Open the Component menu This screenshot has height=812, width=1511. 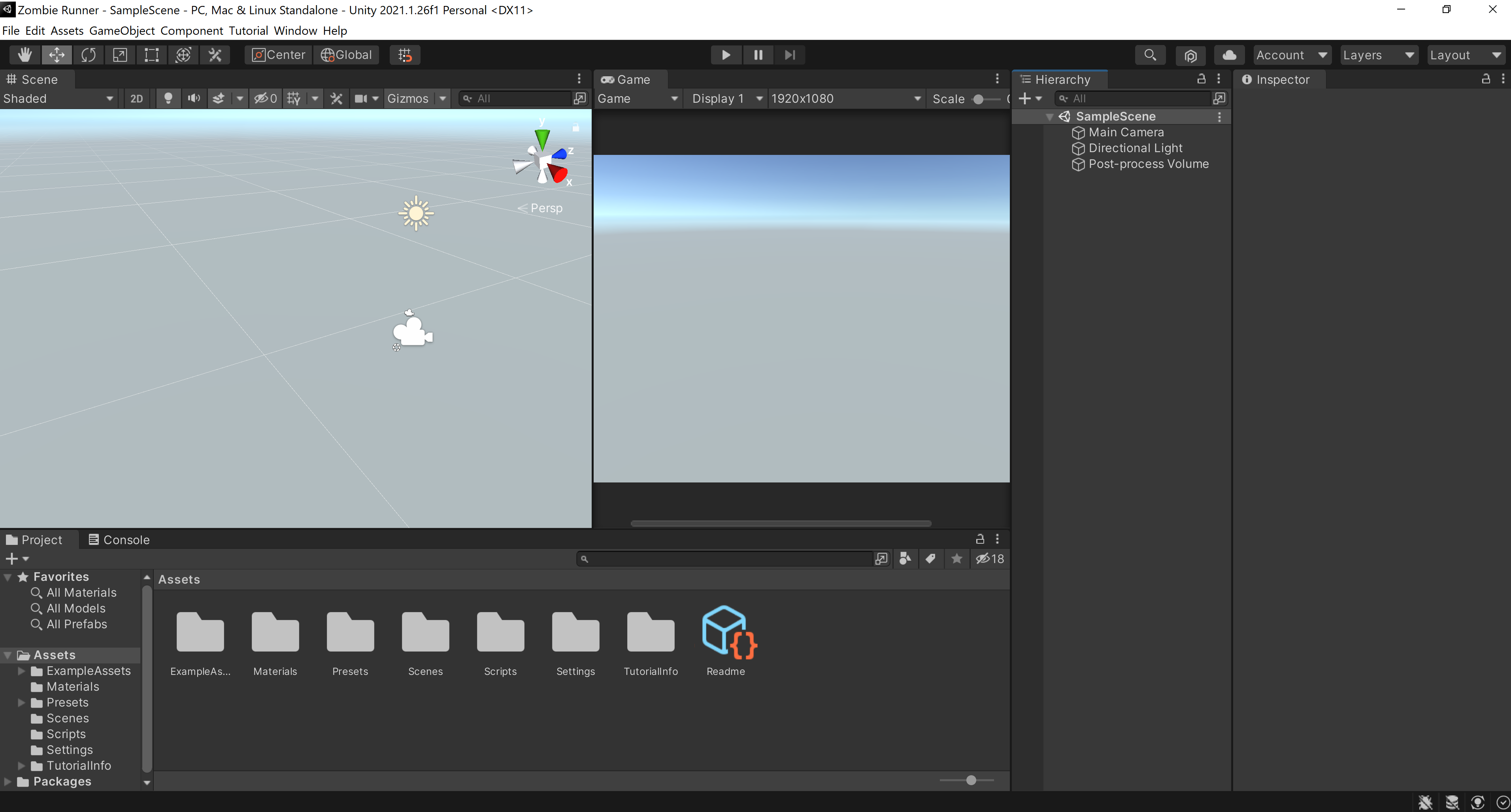point(192,30)
